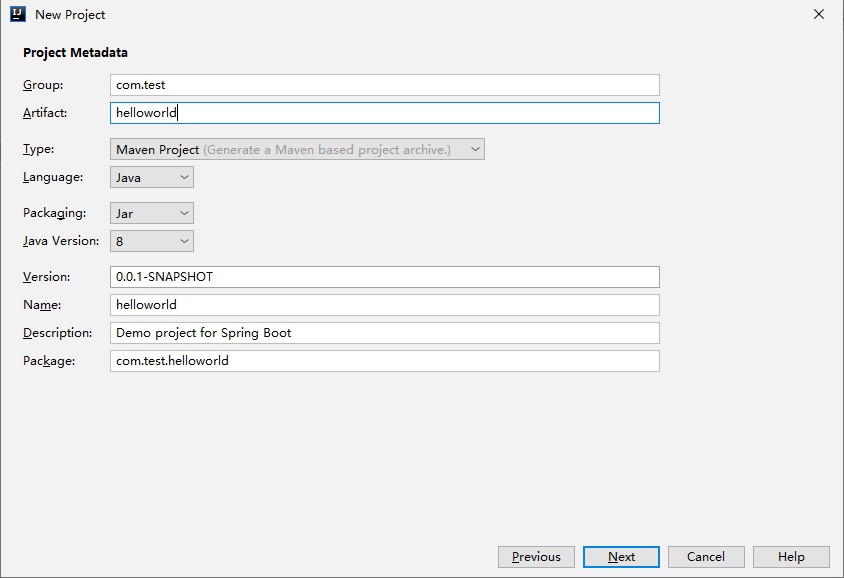The image size is (844, 578).
Task: Open the Type dropdown showing Maven Project
Action: click(297, 149)
